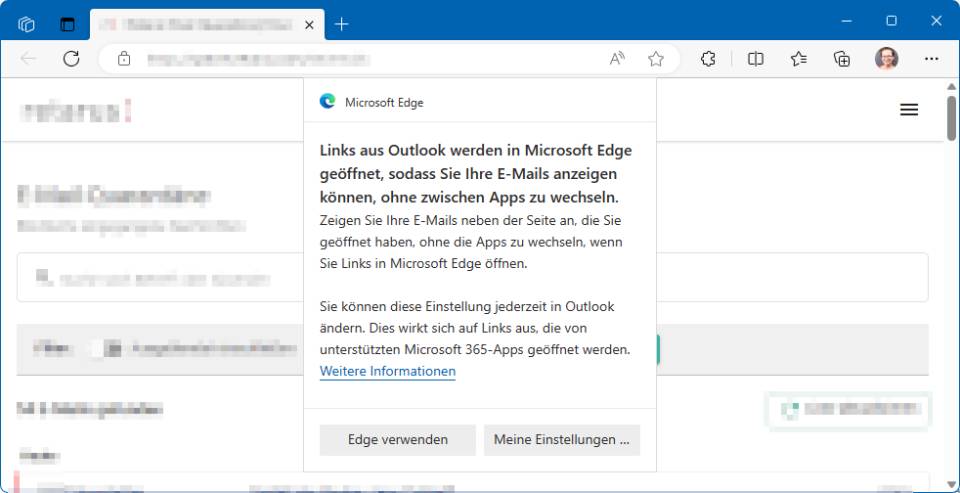Open the Edge workspaces icon

[x=26, y=24]
